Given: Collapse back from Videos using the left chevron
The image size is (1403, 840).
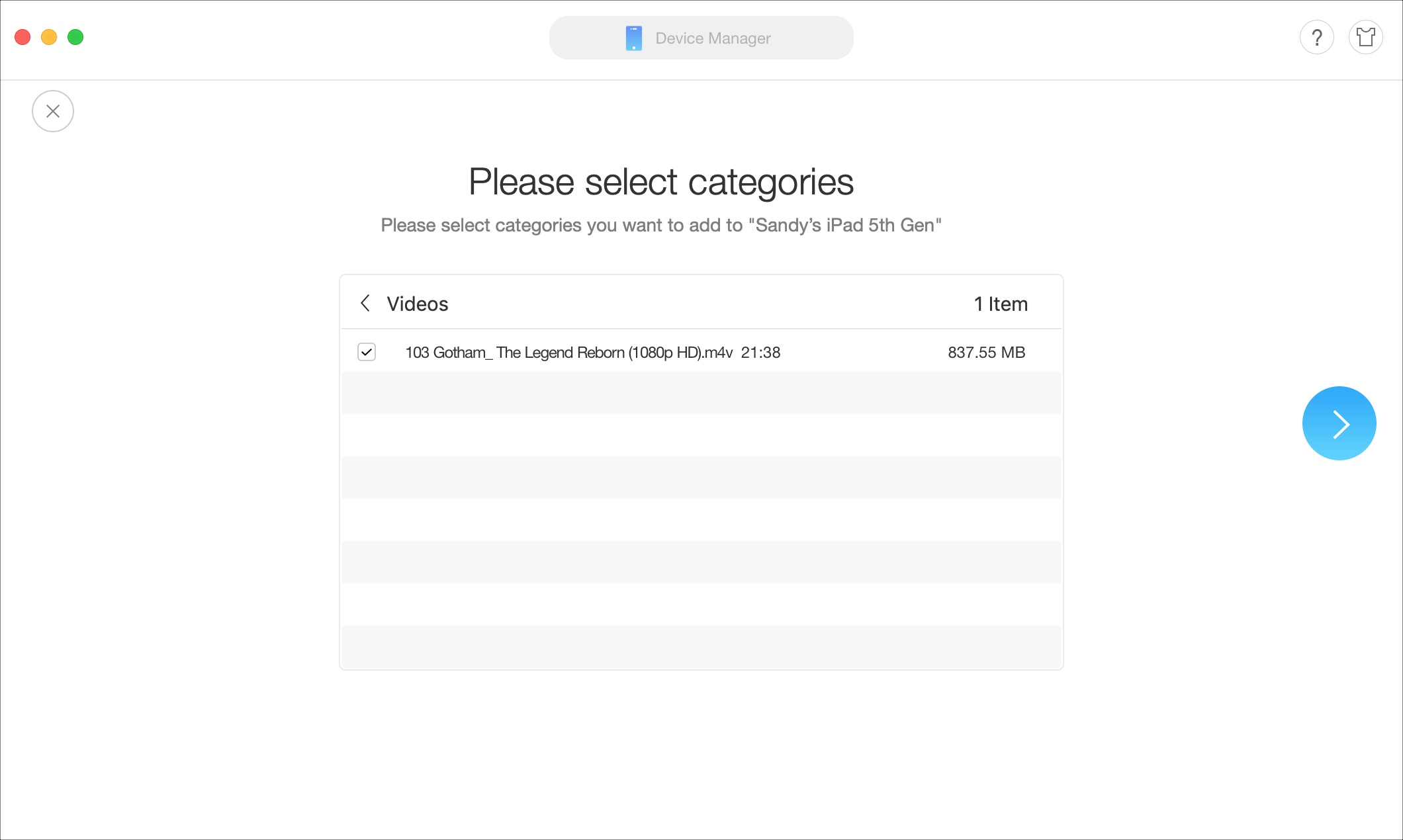Looking at the screenshot, I should (x=366, y=303).
